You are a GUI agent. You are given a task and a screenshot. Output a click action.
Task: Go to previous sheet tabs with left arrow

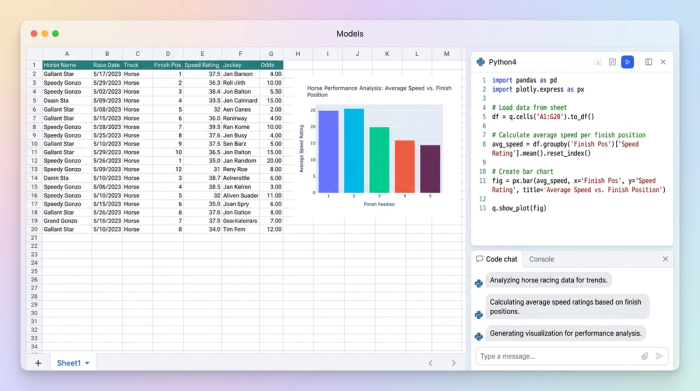click(x=430, y=363)
